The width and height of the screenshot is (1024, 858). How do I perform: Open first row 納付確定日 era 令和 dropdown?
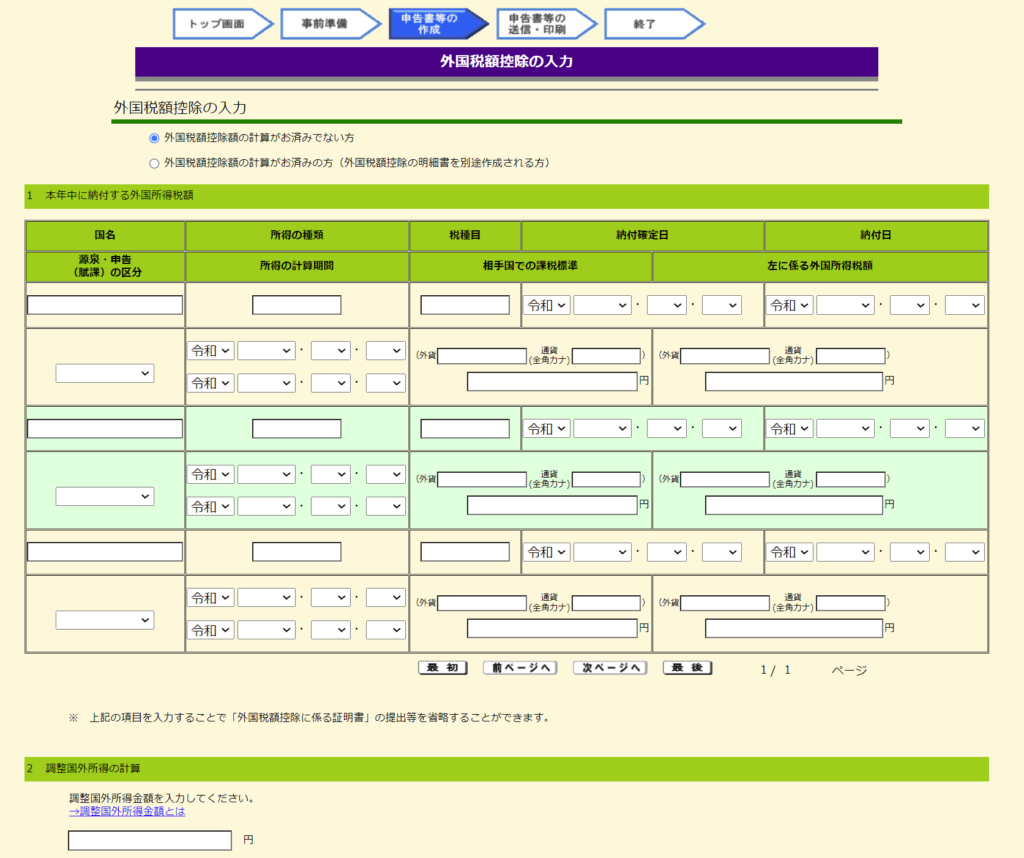coord(546,305)
